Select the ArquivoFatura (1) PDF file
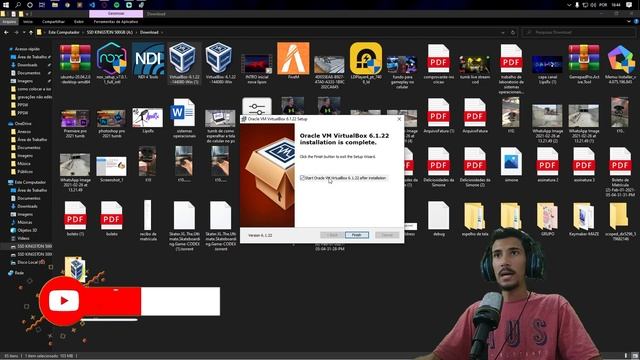Screen dimensions: 640x360 click(438, 113)
